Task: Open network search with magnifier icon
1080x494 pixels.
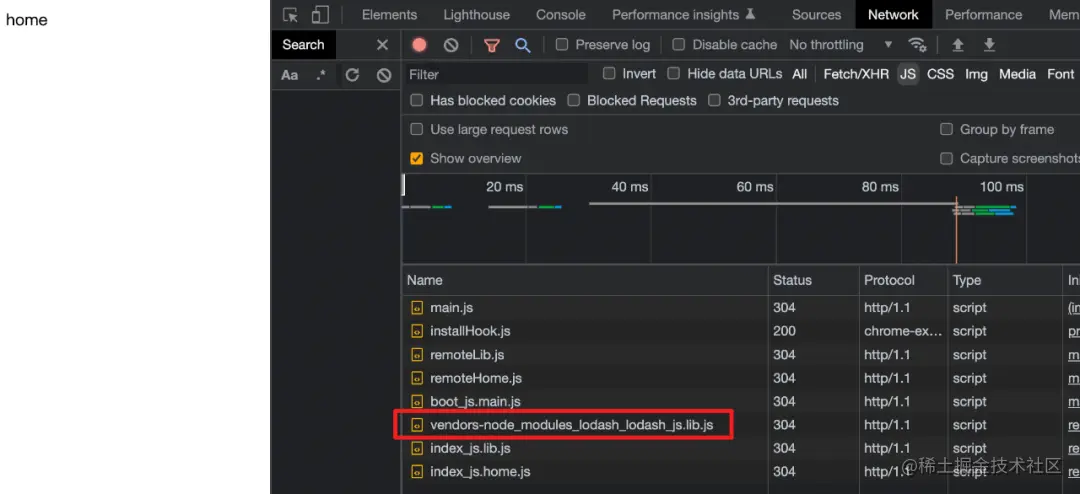Action: tap(523, 45)
